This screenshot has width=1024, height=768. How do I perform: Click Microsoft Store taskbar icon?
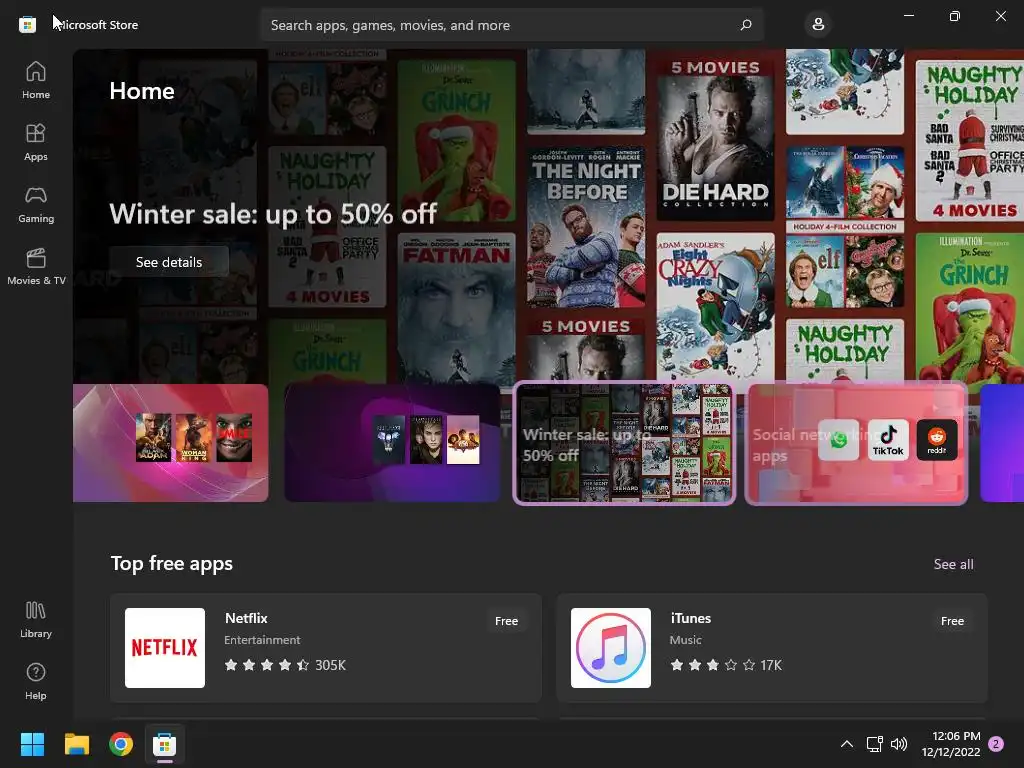[165, 744]
